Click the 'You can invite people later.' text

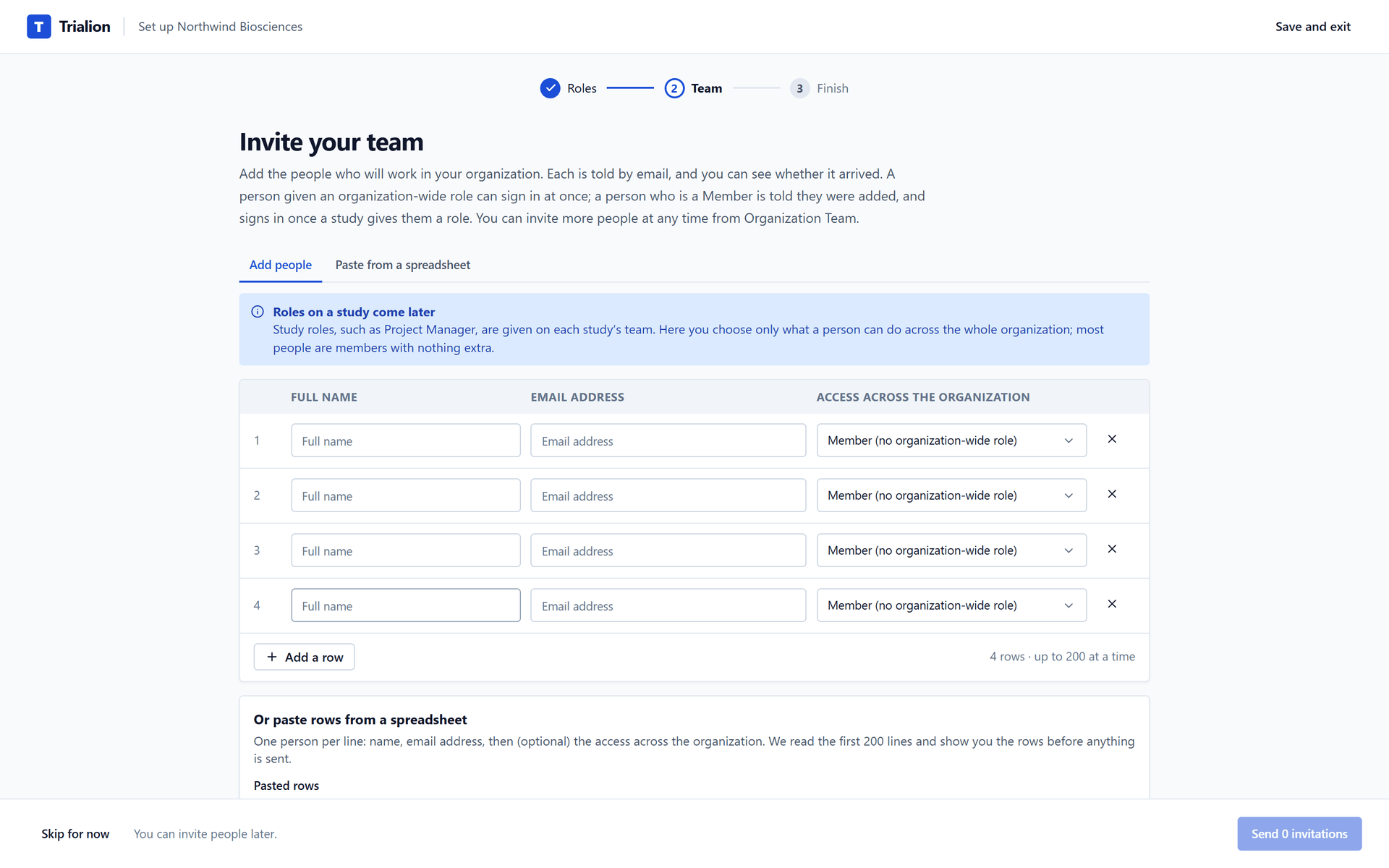[205, 834]
